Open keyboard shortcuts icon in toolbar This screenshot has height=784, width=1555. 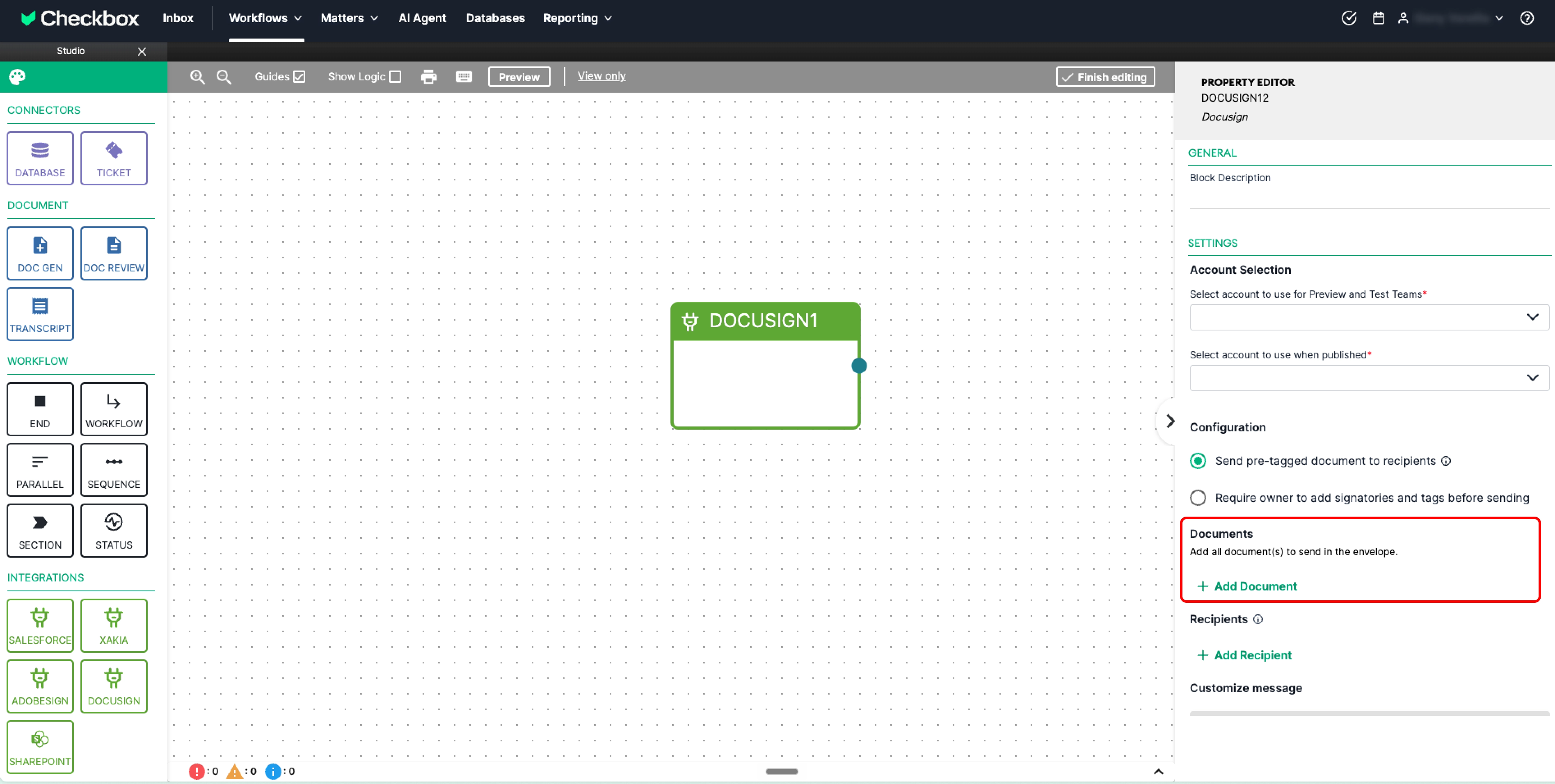pyautogui.click(x=464, y=77)
